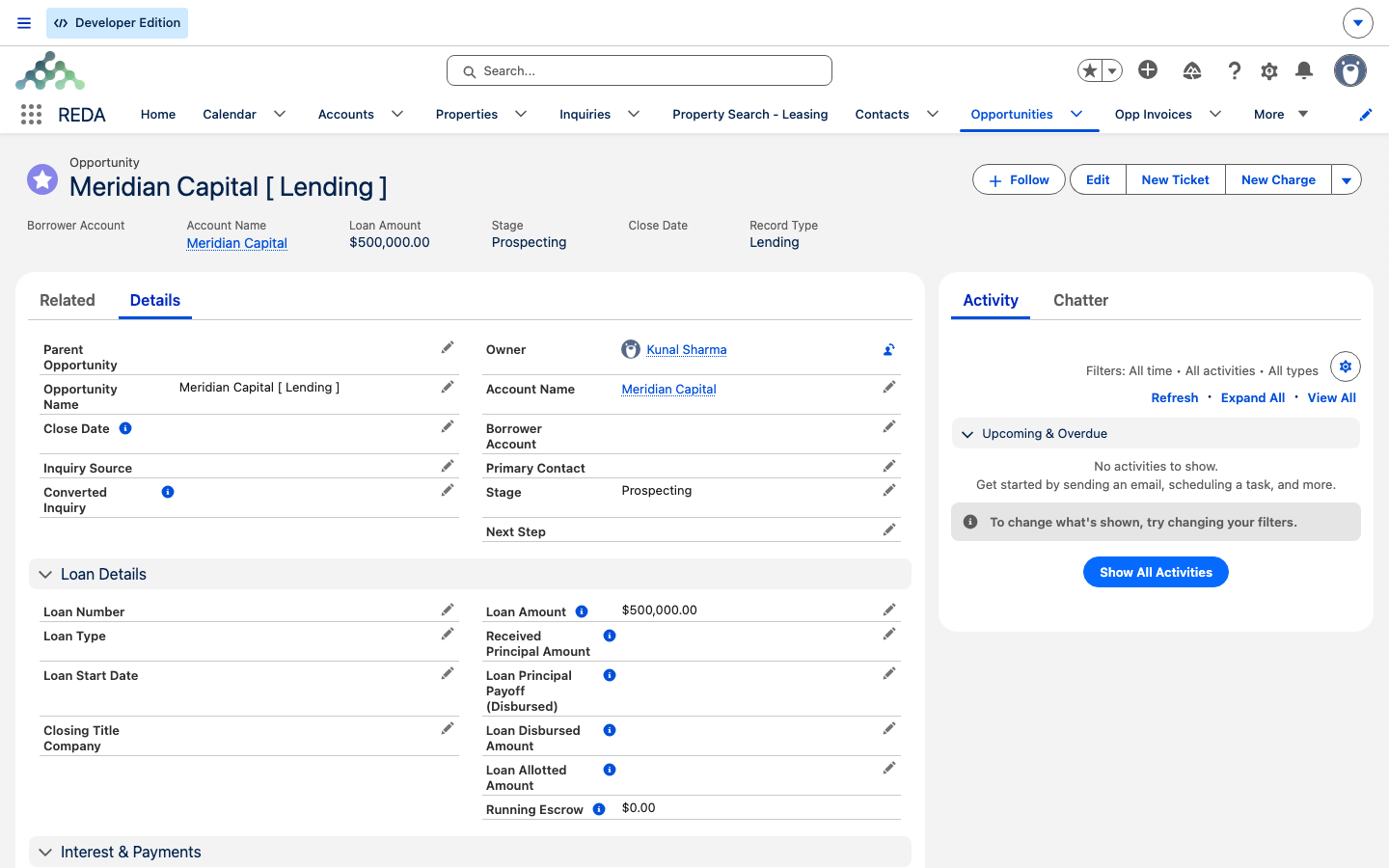Open Kunal Sharma owner link
Image resolution: width=1389 pixels, height=868 pixels.
[x=687, y=350]
